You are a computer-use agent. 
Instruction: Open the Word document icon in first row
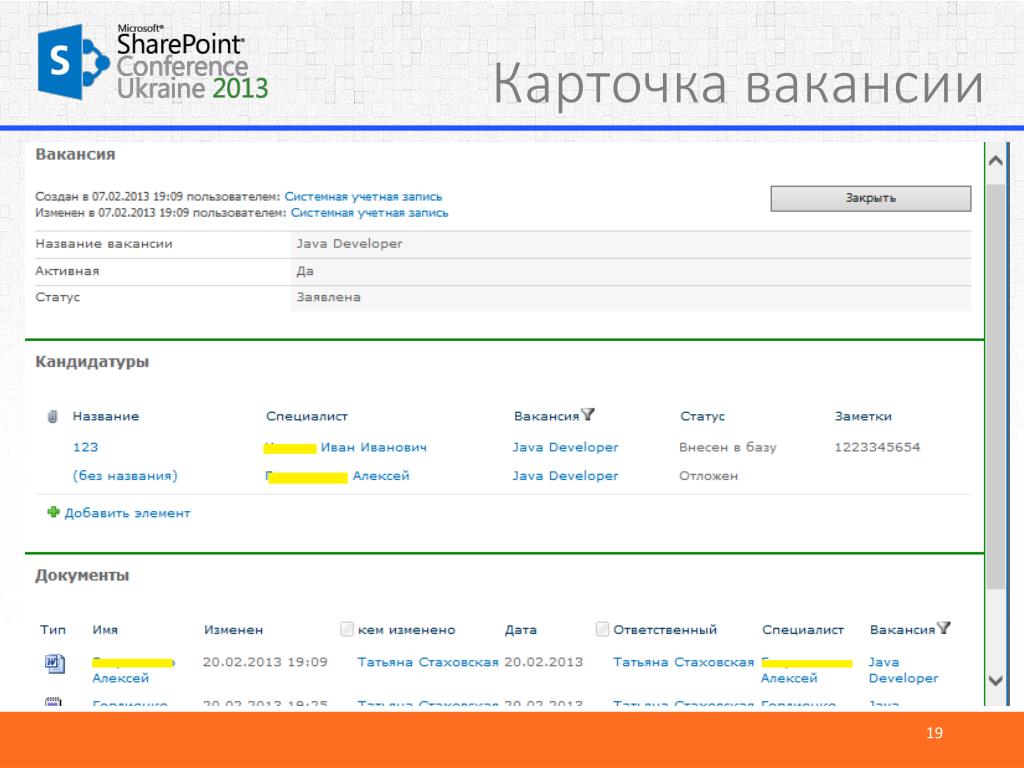pyautogui.click(x=53, y=662)
